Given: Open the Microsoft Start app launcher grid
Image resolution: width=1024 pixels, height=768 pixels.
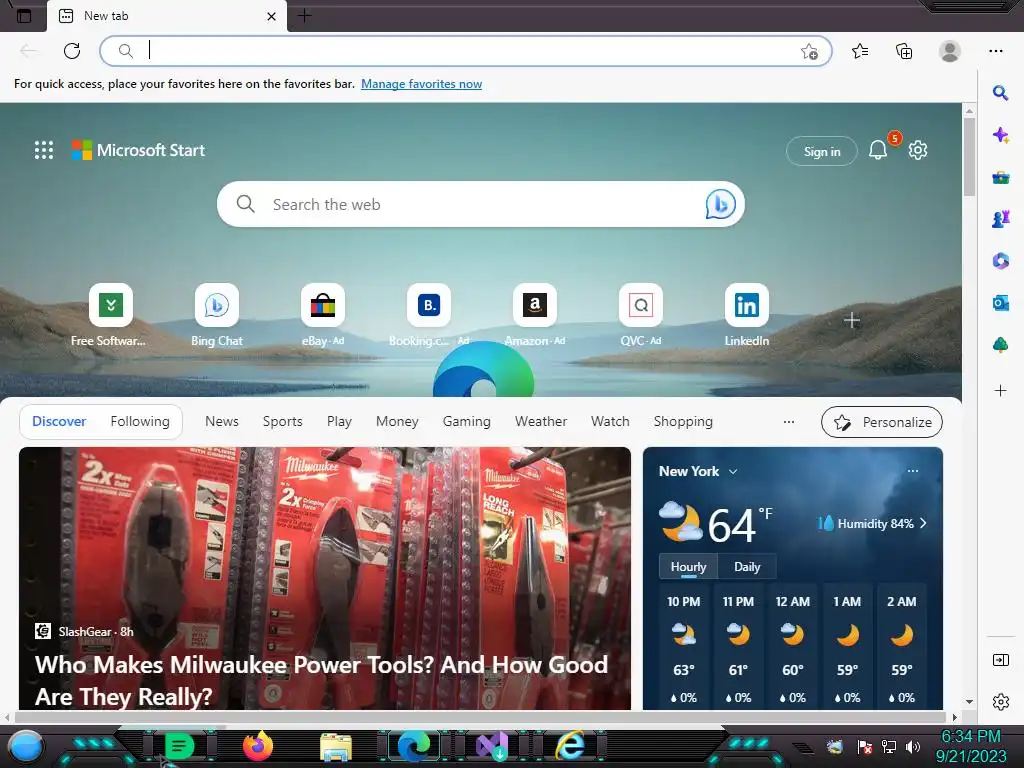Looking at the screenshot, I should point(44,150).
